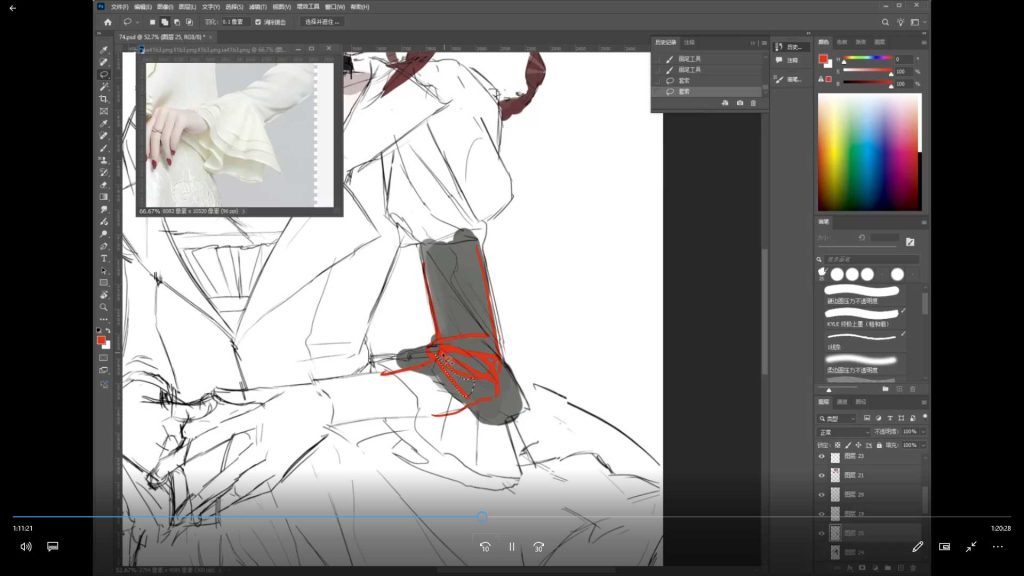
Task: Click the brush folder icon below presets
Action: (x=886, y=389)
